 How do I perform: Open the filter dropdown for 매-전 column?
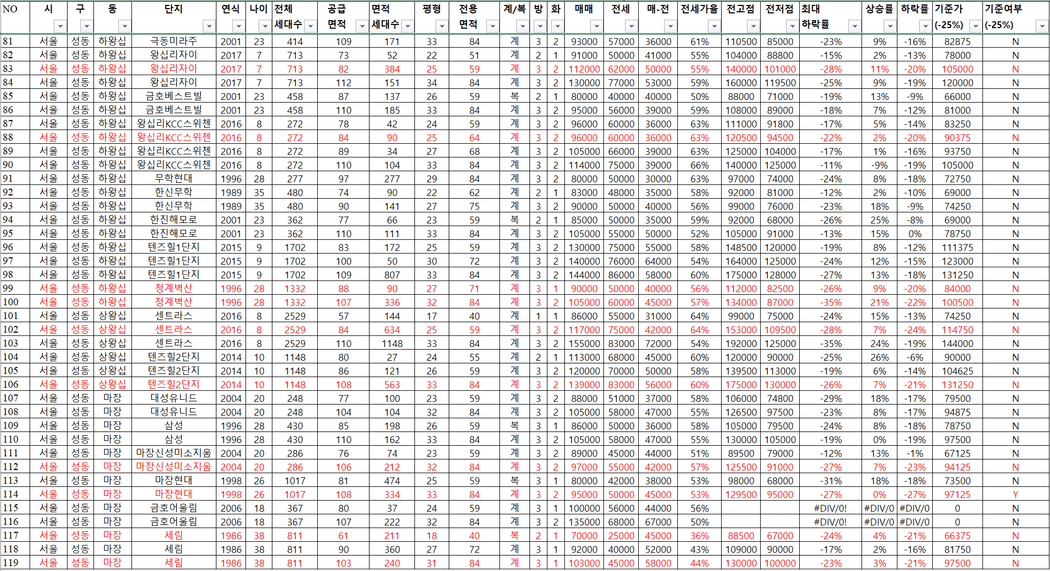[670, 26]
